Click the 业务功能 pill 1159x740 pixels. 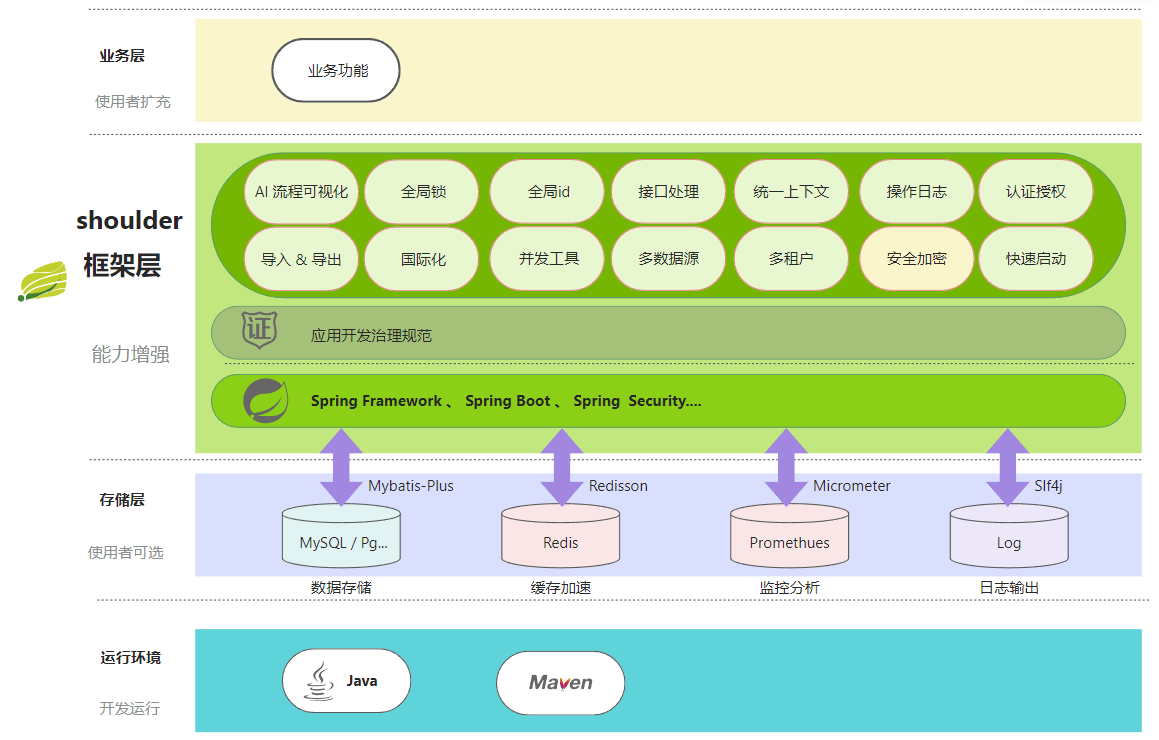[336, 70]
